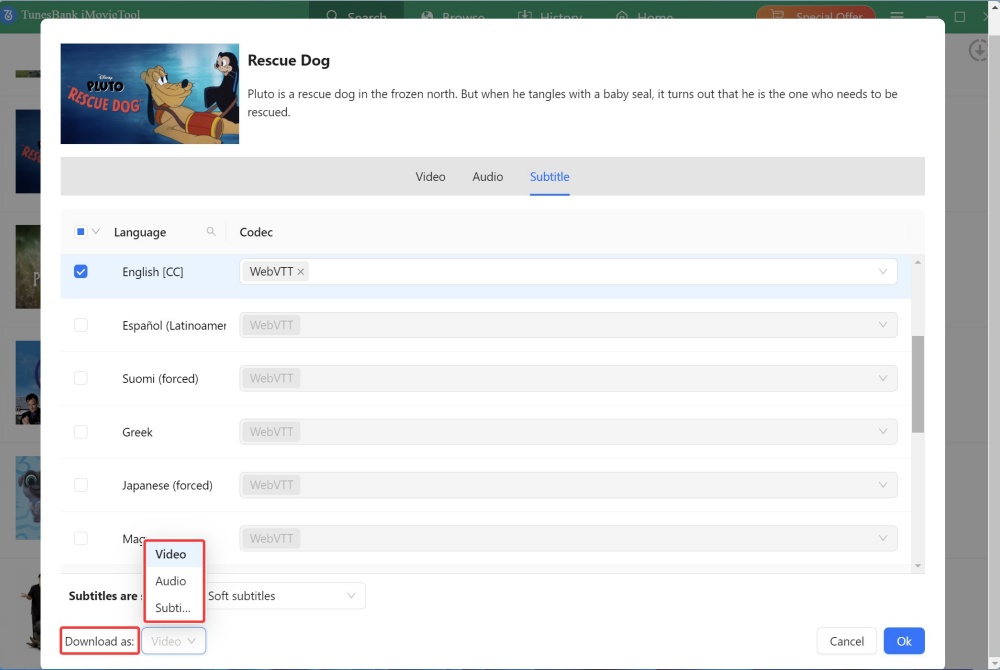Toggle the select-all languages header checkbox
This screenshot has width=1000, height=670.
(x=81, y=232)
